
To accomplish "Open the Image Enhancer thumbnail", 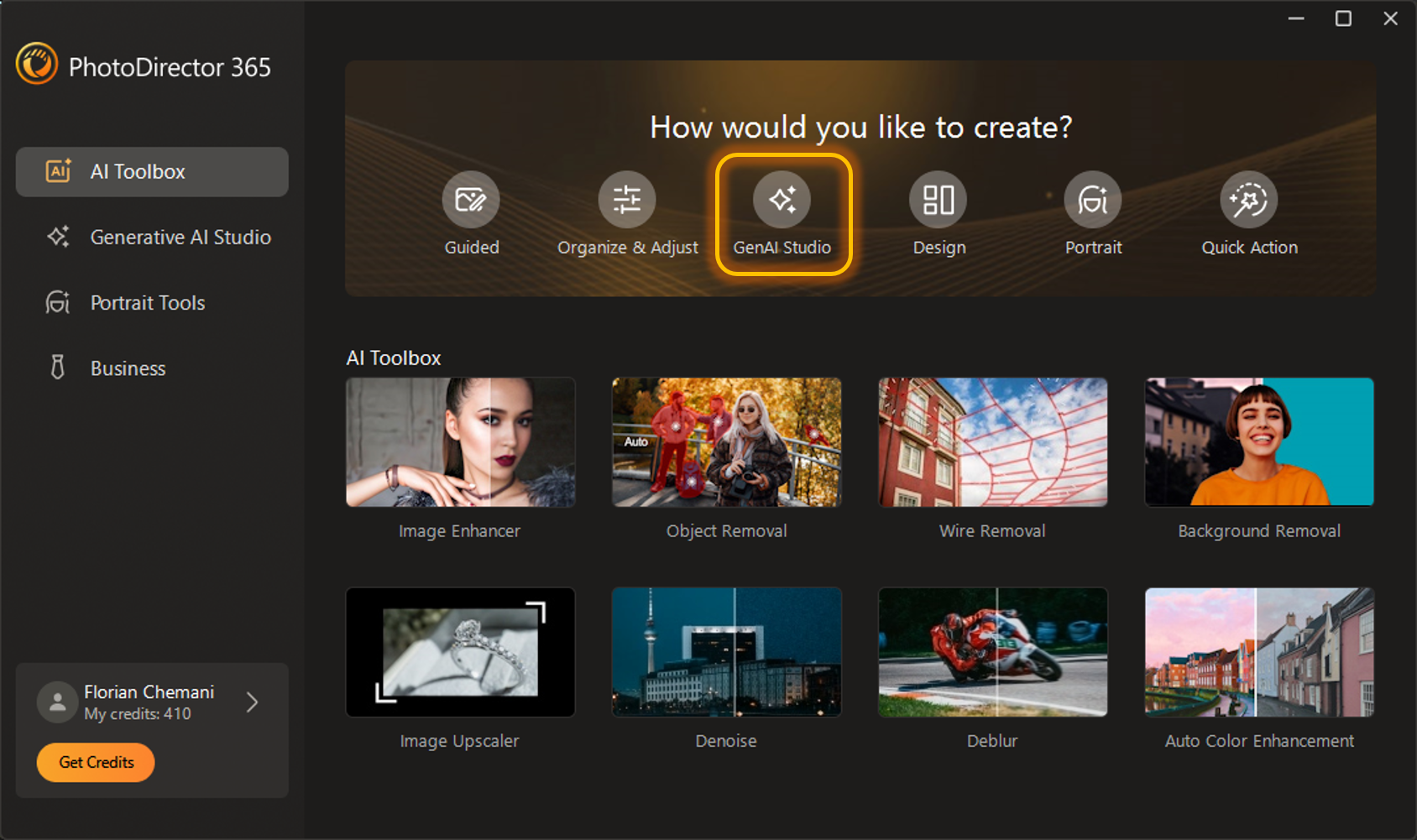I will 461,442.
